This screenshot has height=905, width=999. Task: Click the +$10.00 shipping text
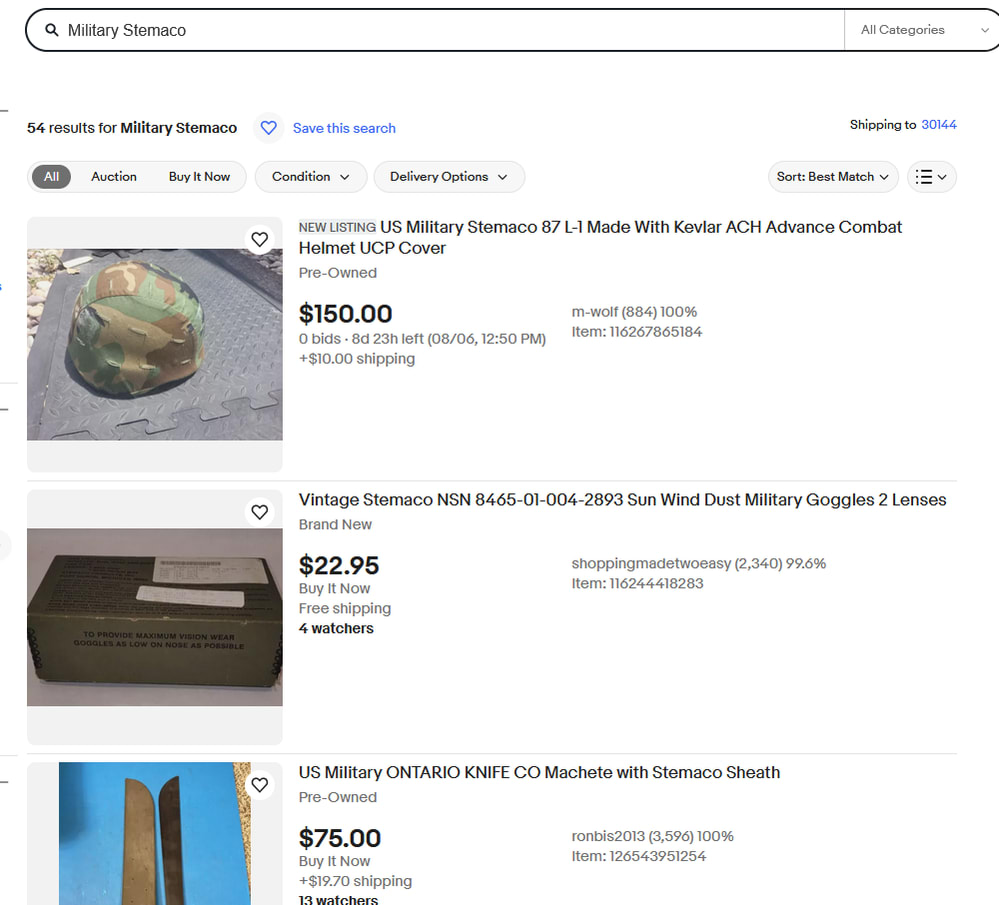357,359
